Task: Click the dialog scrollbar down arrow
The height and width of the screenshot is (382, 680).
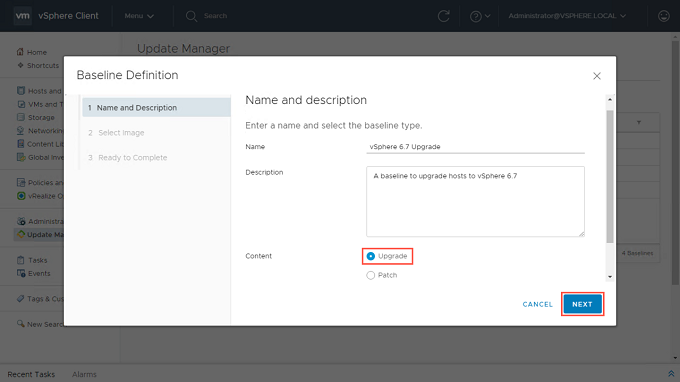Action: [610, 277]
